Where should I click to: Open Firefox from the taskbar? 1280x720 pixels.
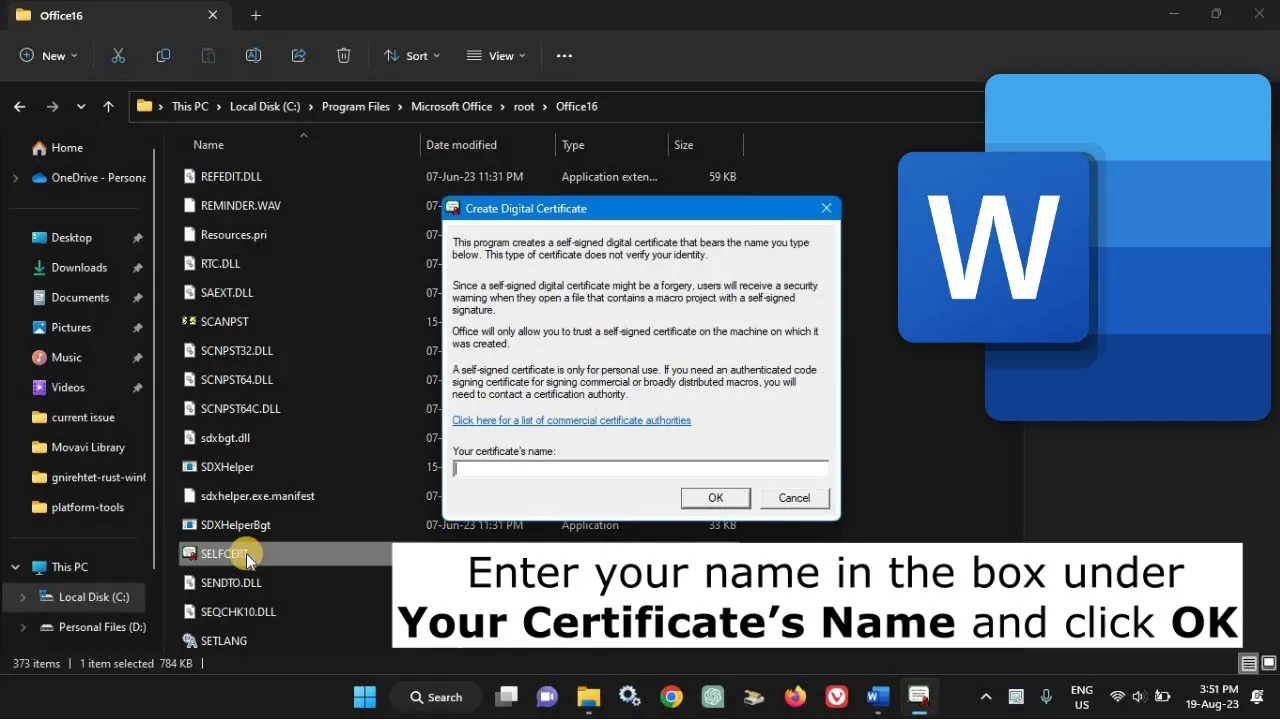795,697
